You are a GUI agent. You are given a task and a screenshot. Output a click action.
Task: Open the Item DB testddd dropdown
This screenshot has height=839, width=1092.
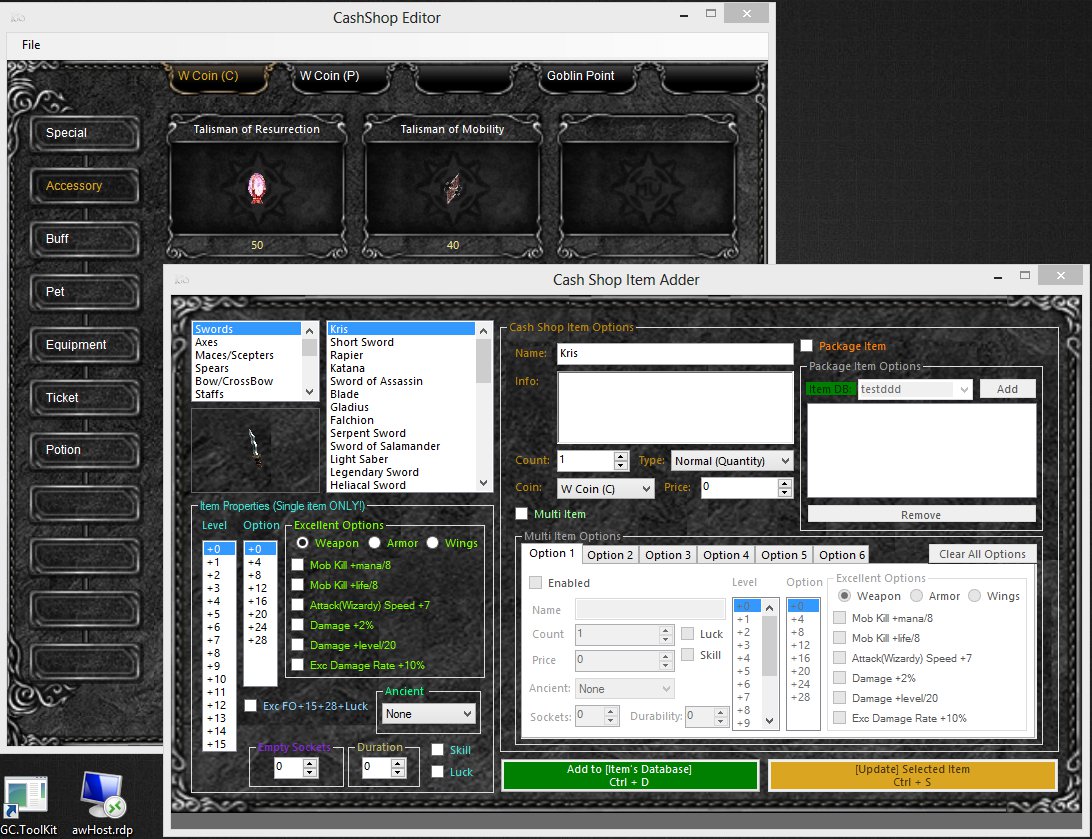[914, 389]
